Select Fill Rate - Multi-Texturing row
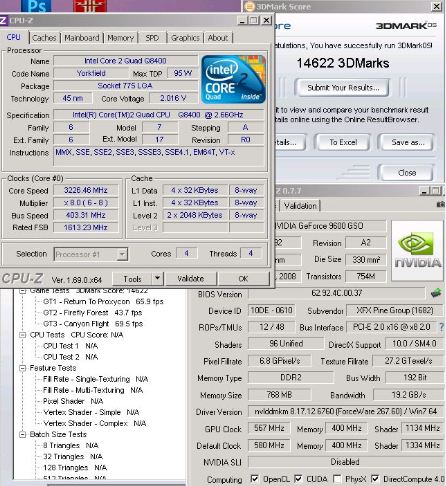This screenshot has width=446, height=486. coord(93,390)
